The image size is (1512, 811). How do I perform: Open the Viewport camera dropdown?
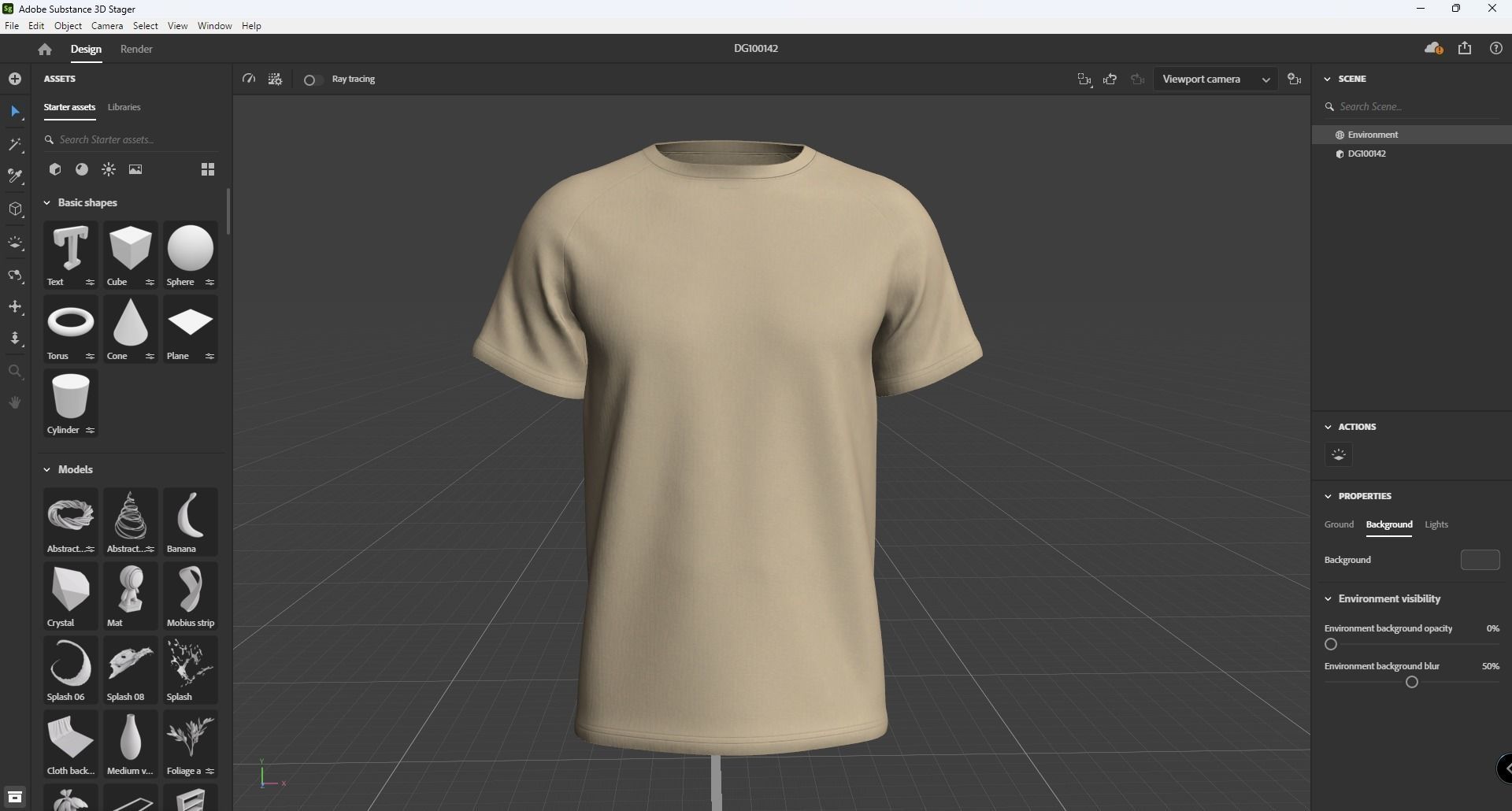pos(1215,80)
